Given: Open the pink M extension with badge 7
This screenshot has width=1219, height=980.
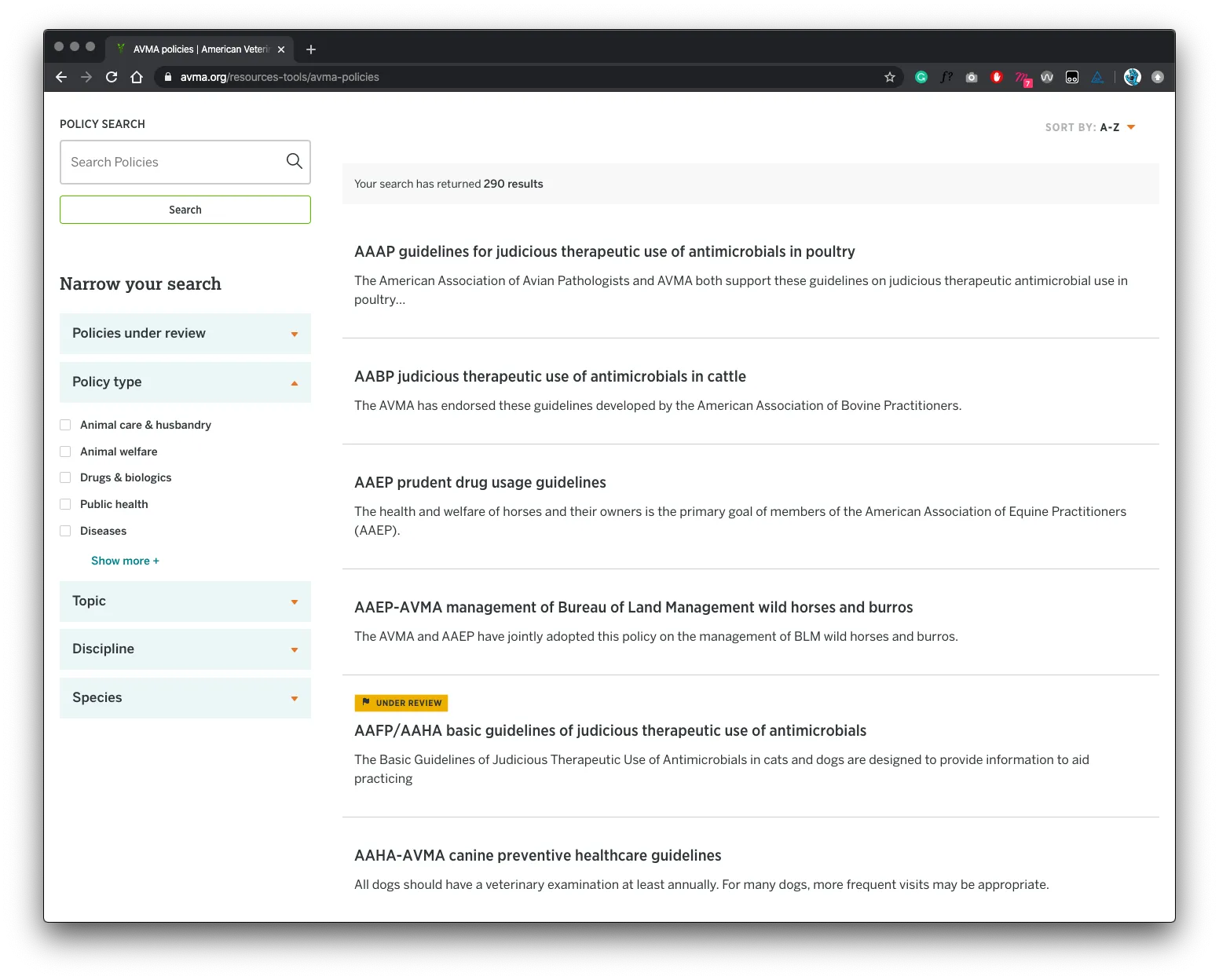Looking at the screenshot, I should tap(1023, 79).
